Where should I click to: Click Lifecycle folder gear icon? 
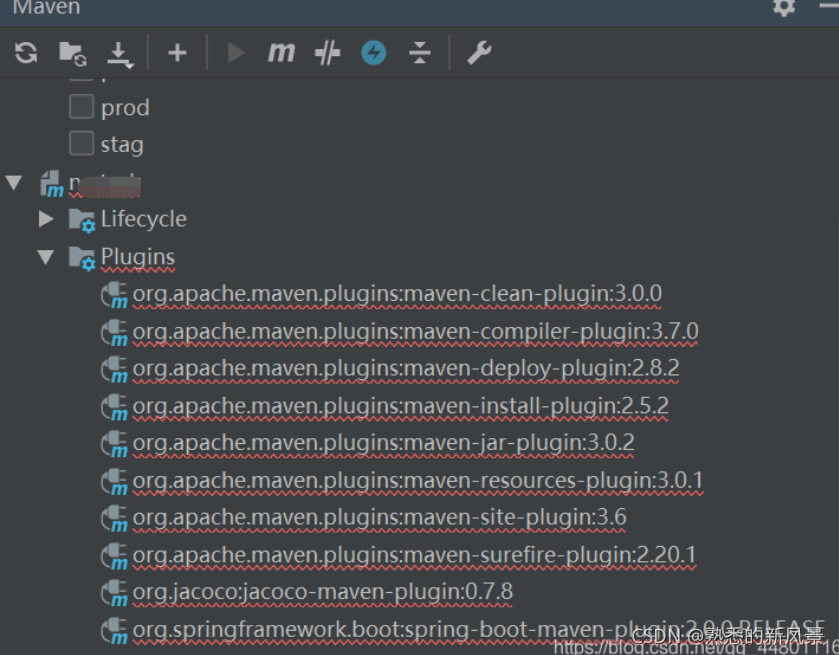[x=82, y=220]
